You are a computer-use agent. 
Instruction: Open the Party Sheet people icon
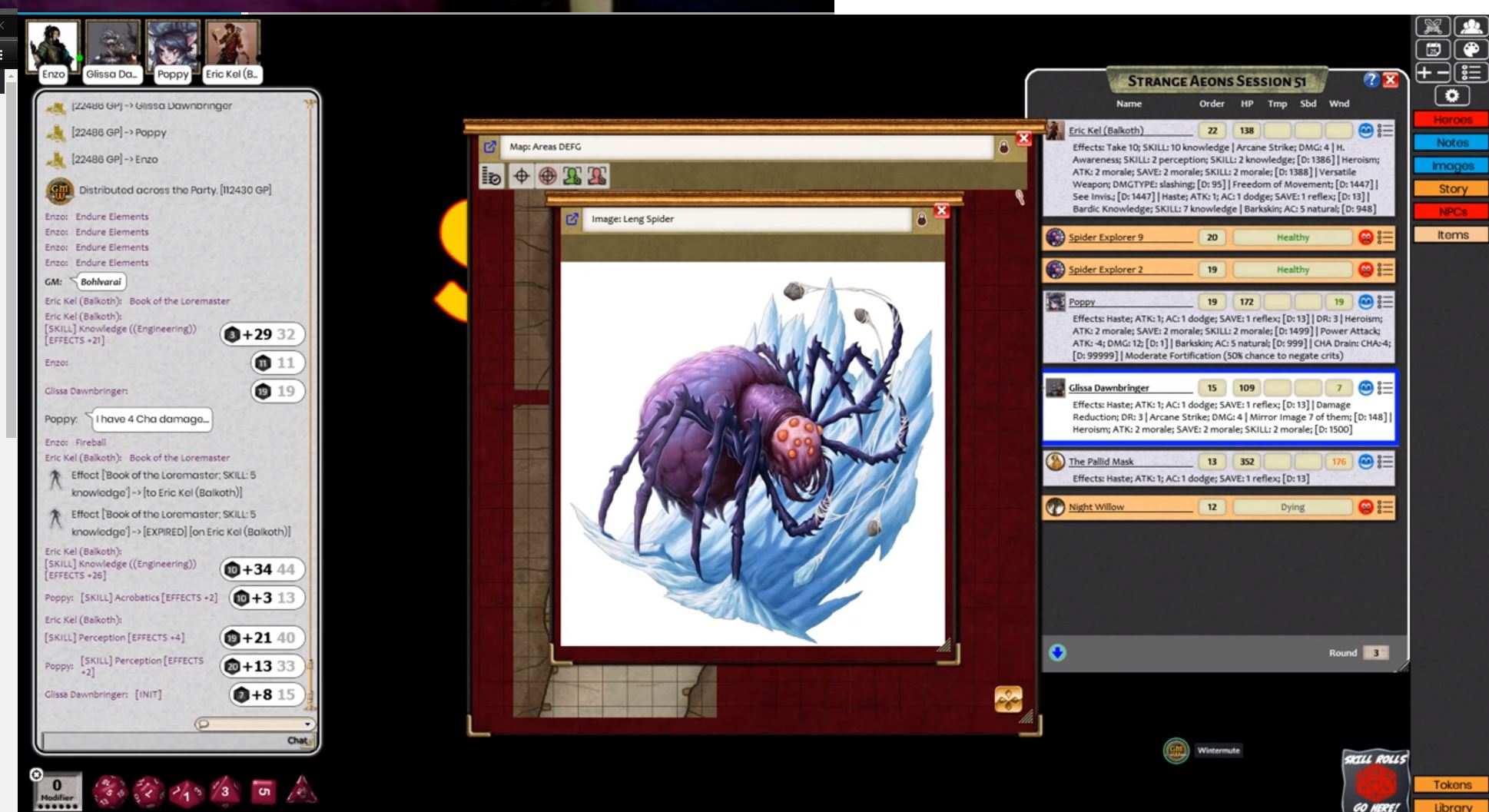(x=1471, y=27)
